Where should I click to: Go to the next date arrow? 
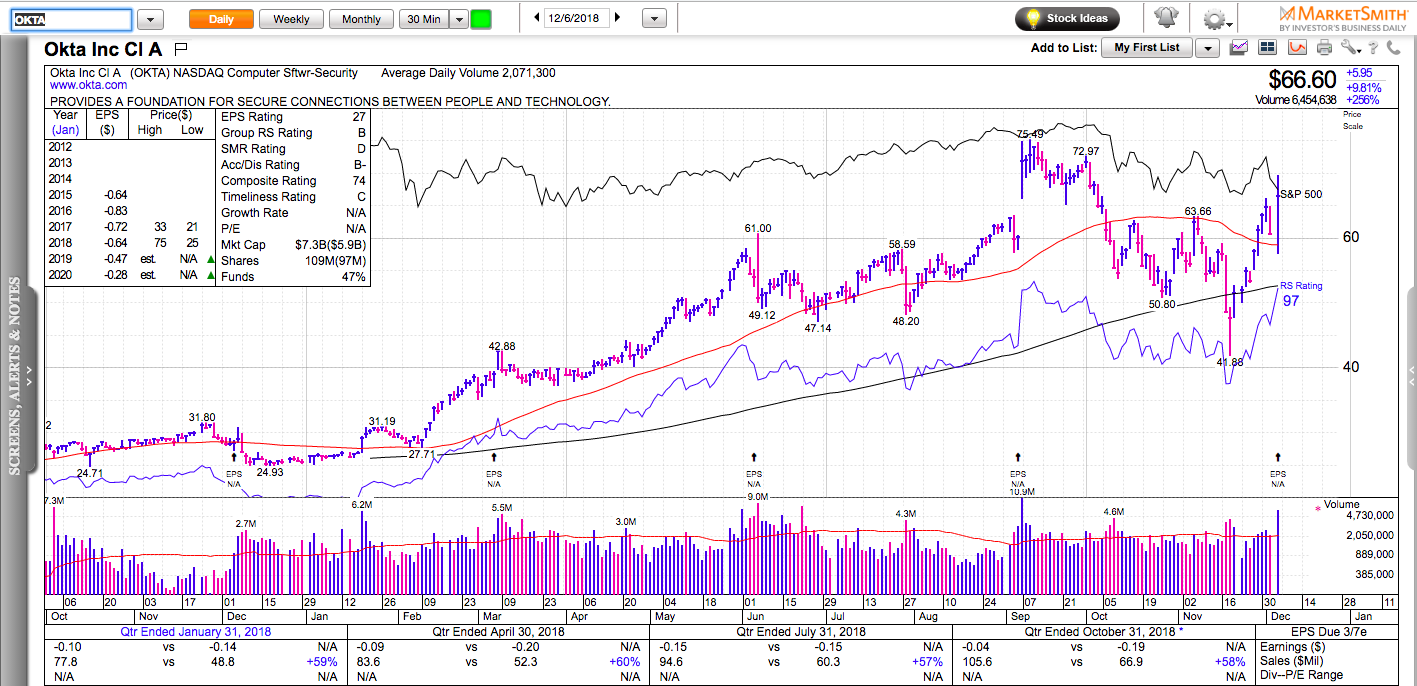[x=617, y=18]
